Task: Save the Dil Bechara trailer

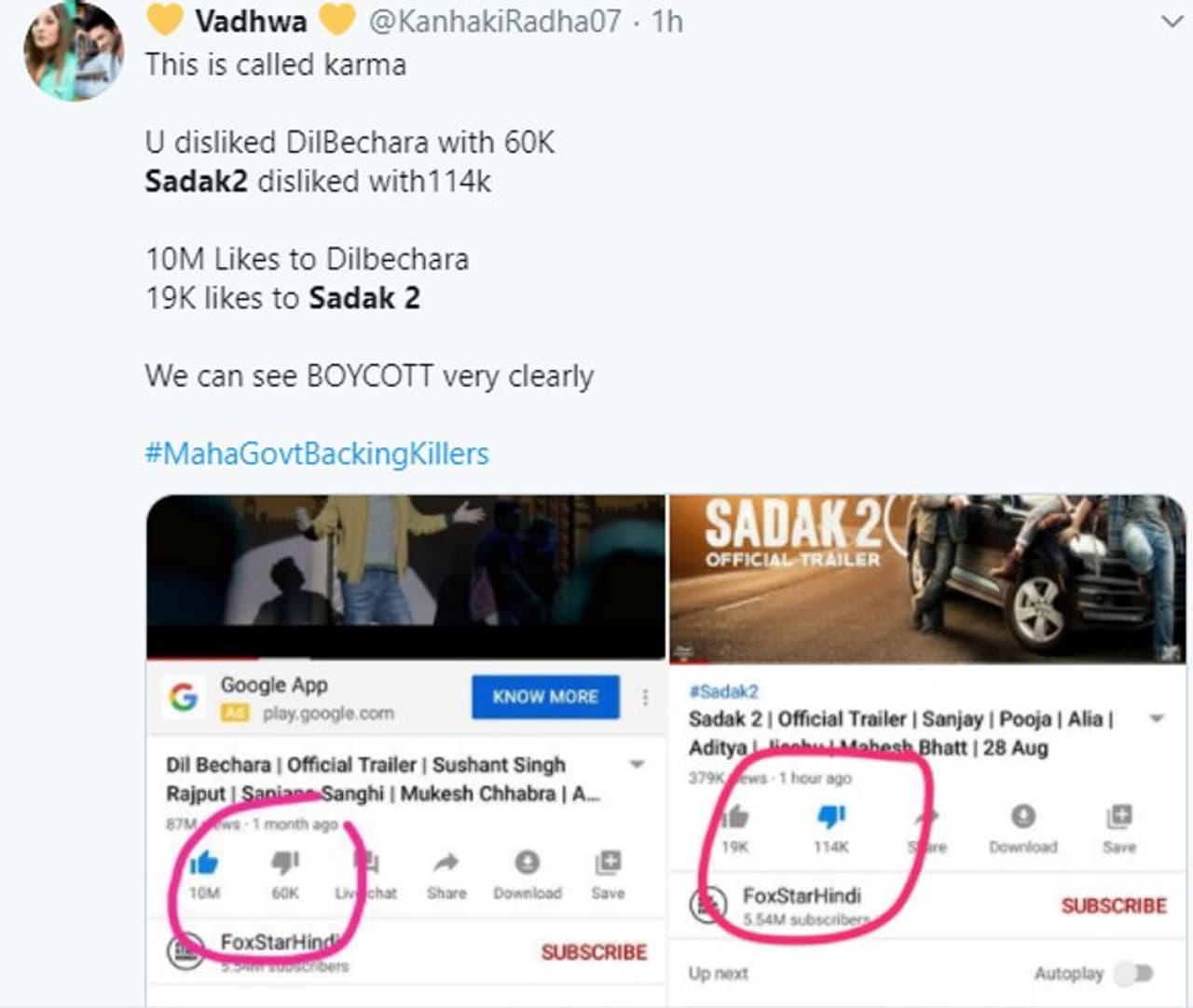Action: [x=608, y=864]
